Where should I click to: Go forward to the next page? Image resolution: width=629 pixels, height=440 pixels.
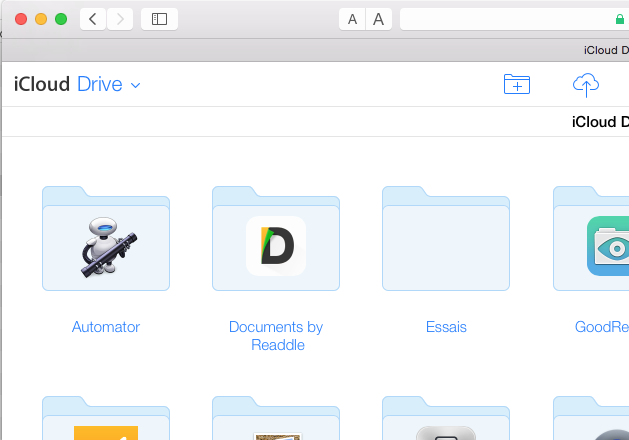[120, 19]
